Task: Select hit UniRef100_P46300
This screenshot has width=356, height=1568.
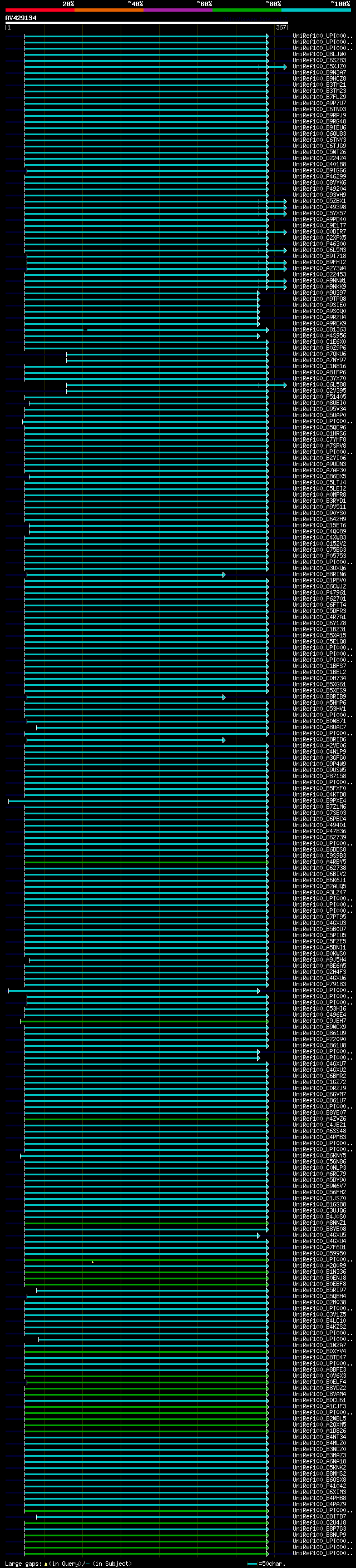Action: click(319, 244)
